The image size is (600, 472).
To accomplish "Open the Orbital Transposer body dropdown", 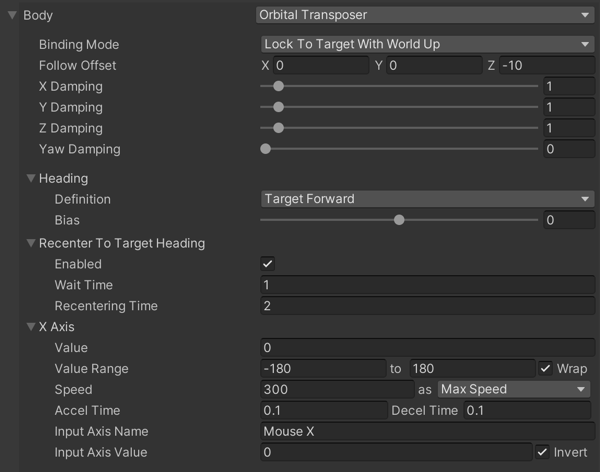I will point(426,16).
